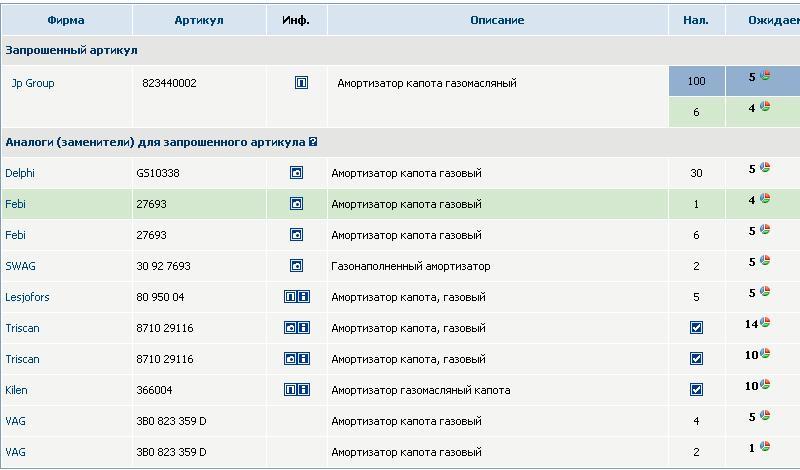The height and width of the screenshot is (470, 800).
Task: Open the Delphi brand link
Action: [x=20, y=173]
